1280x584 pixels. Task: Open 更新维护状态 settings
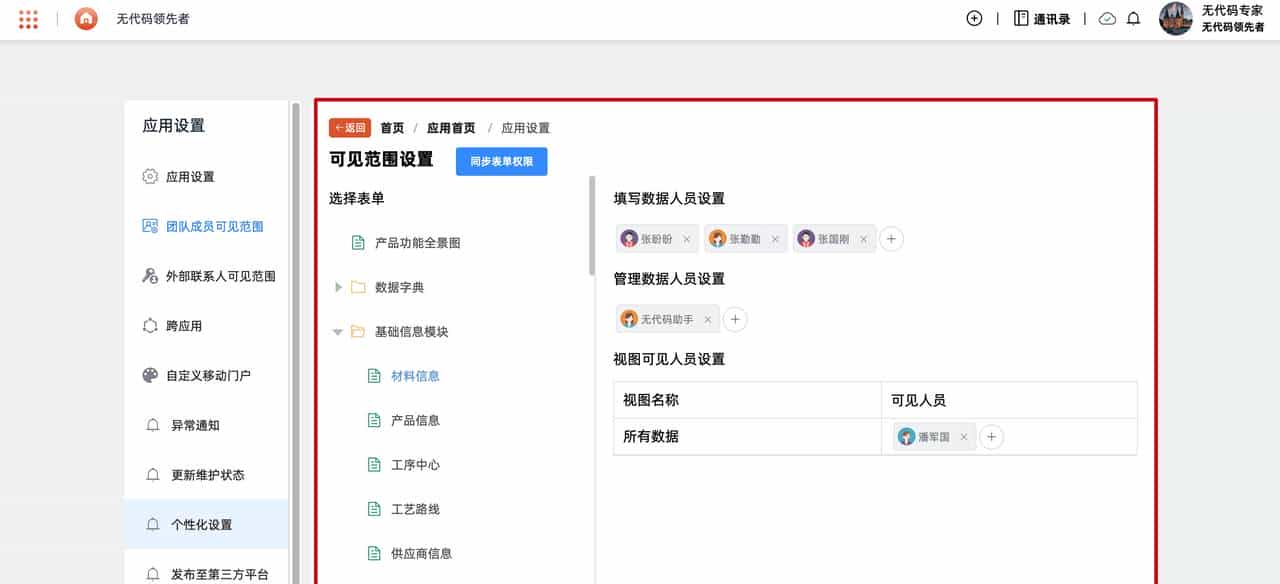point(199,474)
